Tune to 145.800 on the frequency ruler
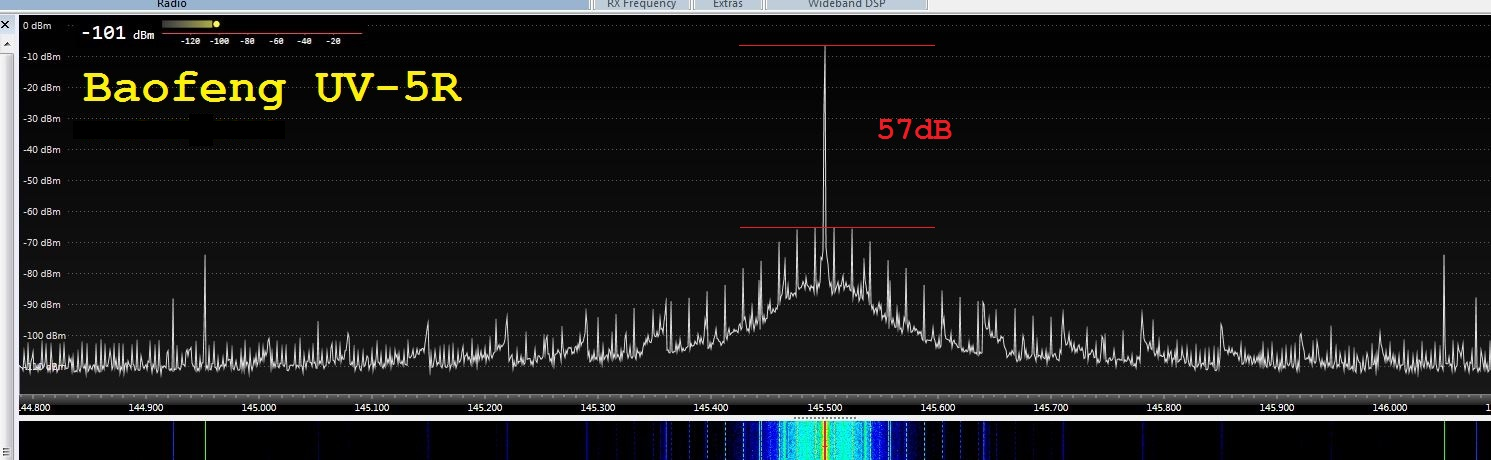This screenshot has width=1491, height=460. [1164, 407]
